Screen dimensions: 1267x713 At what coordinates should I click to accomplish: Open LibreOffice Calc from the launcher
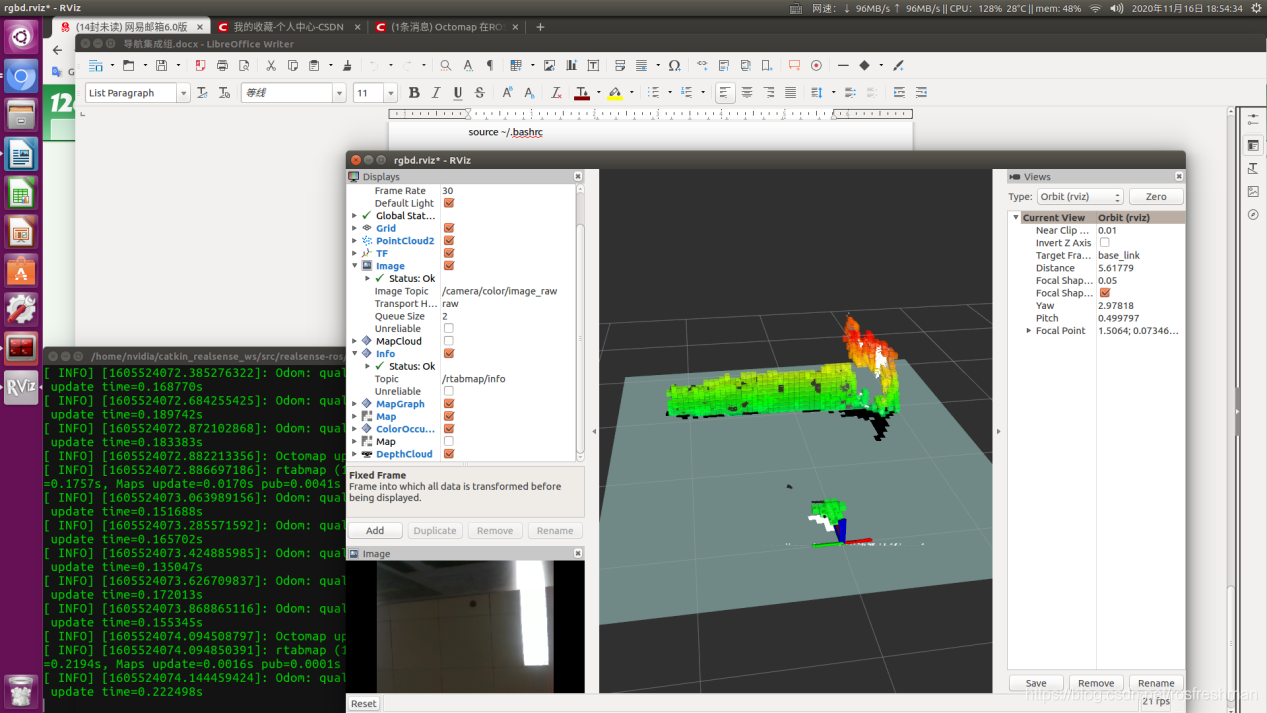(x=21, y=193)
